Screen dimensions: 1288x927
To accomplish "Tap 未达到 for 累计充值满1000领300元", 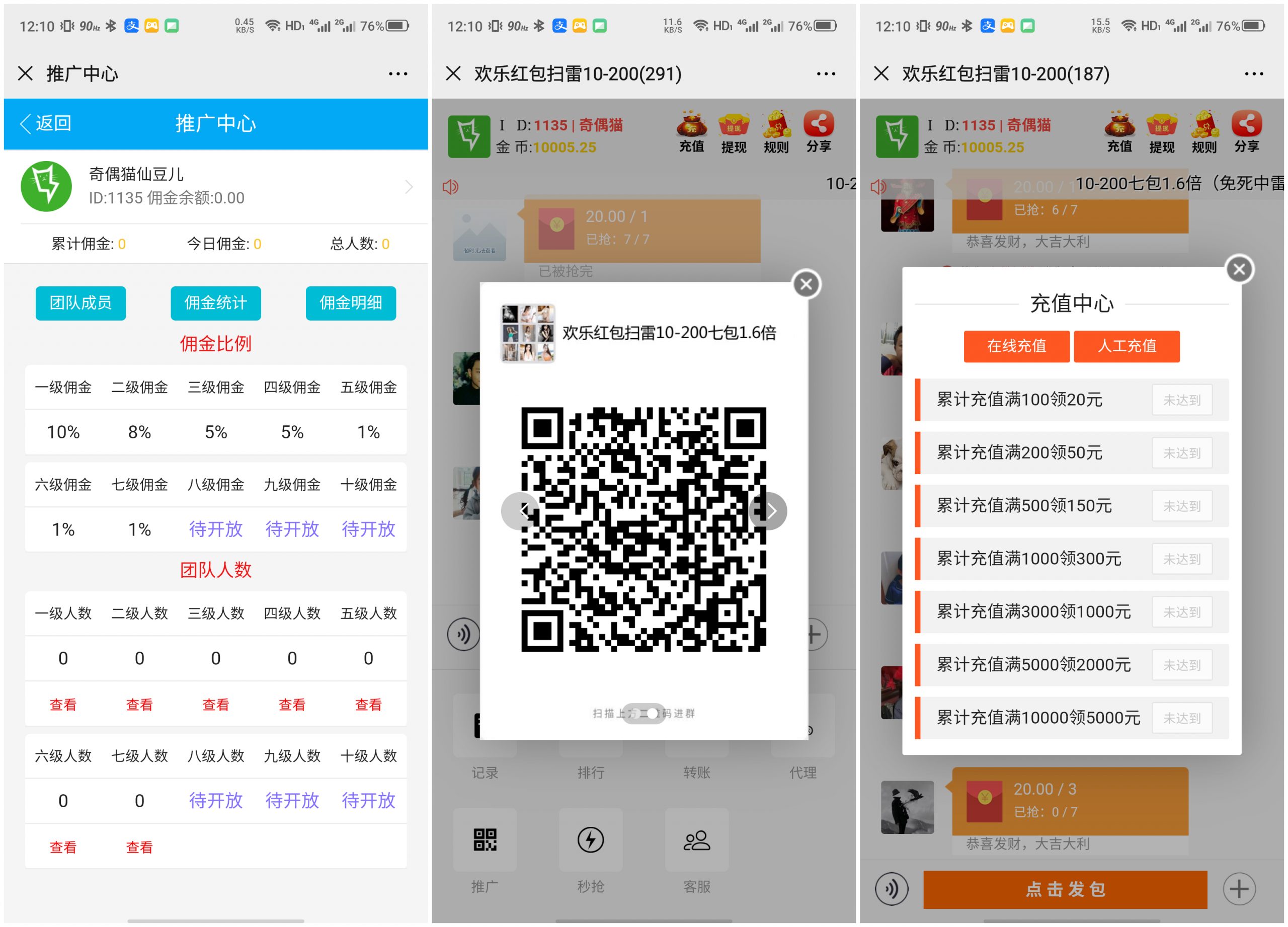I will pyautogui.click(x=1182, y=559).
